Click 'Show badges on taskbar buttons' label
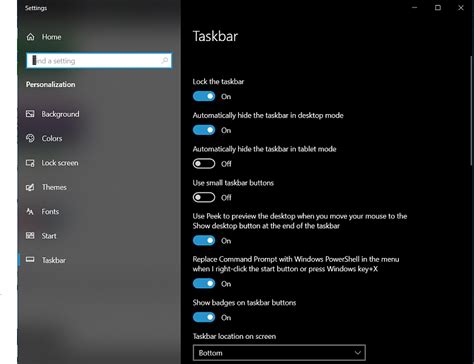 244,303
